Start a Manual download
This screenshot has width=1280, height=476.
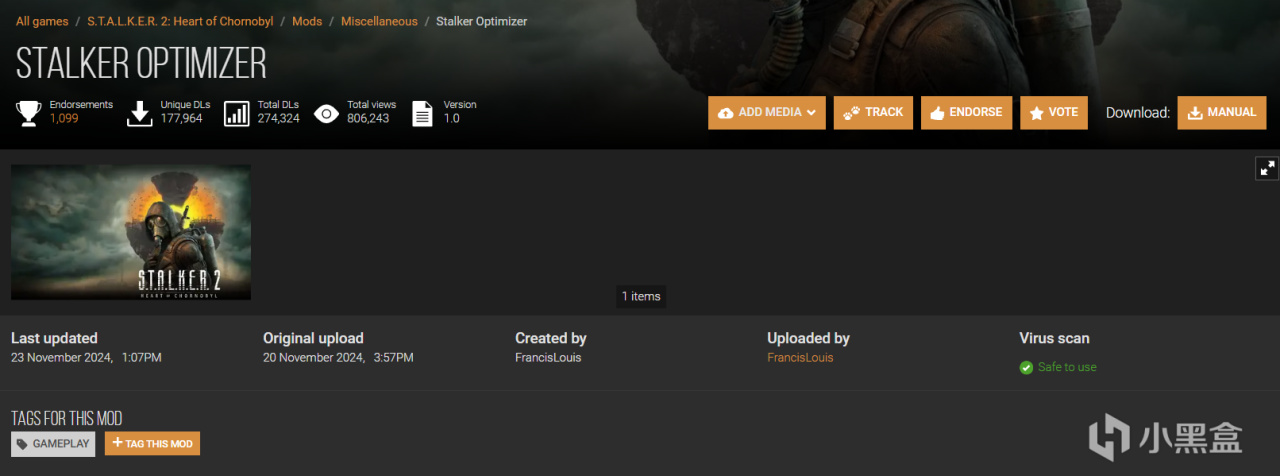pos(1222,113)
